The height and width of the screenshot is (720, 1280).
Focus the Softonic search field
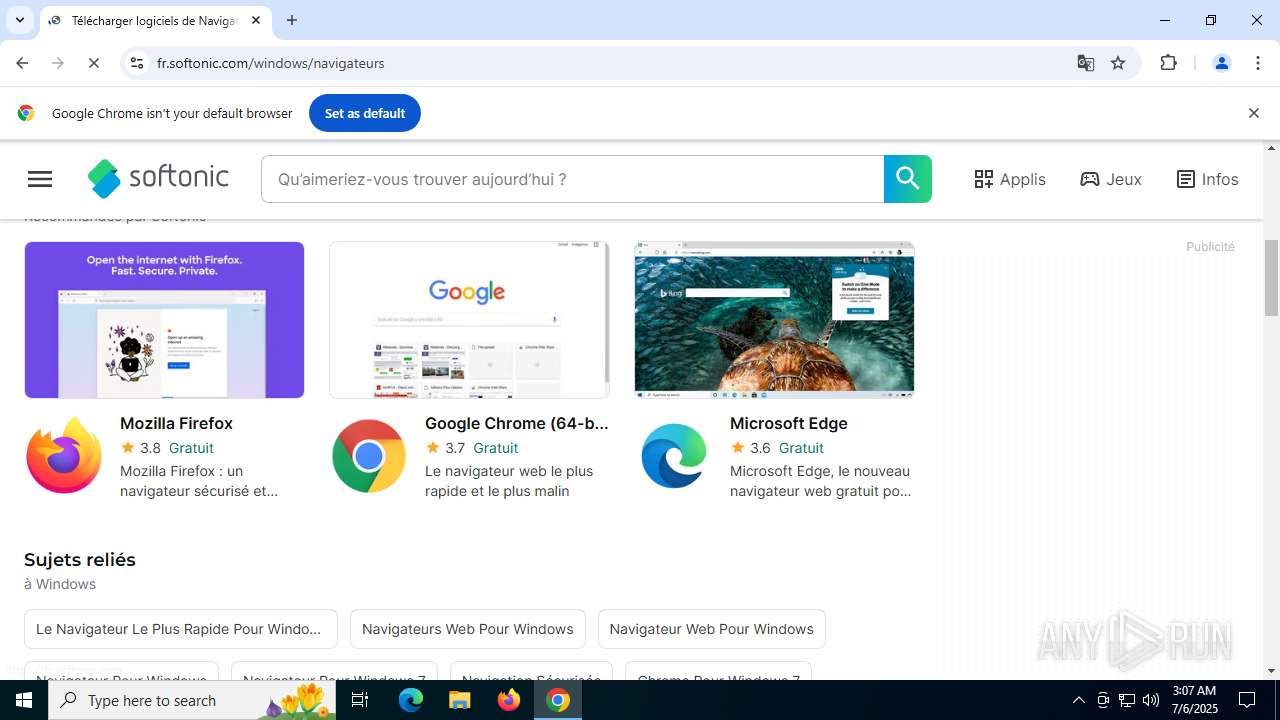point(573,179)
